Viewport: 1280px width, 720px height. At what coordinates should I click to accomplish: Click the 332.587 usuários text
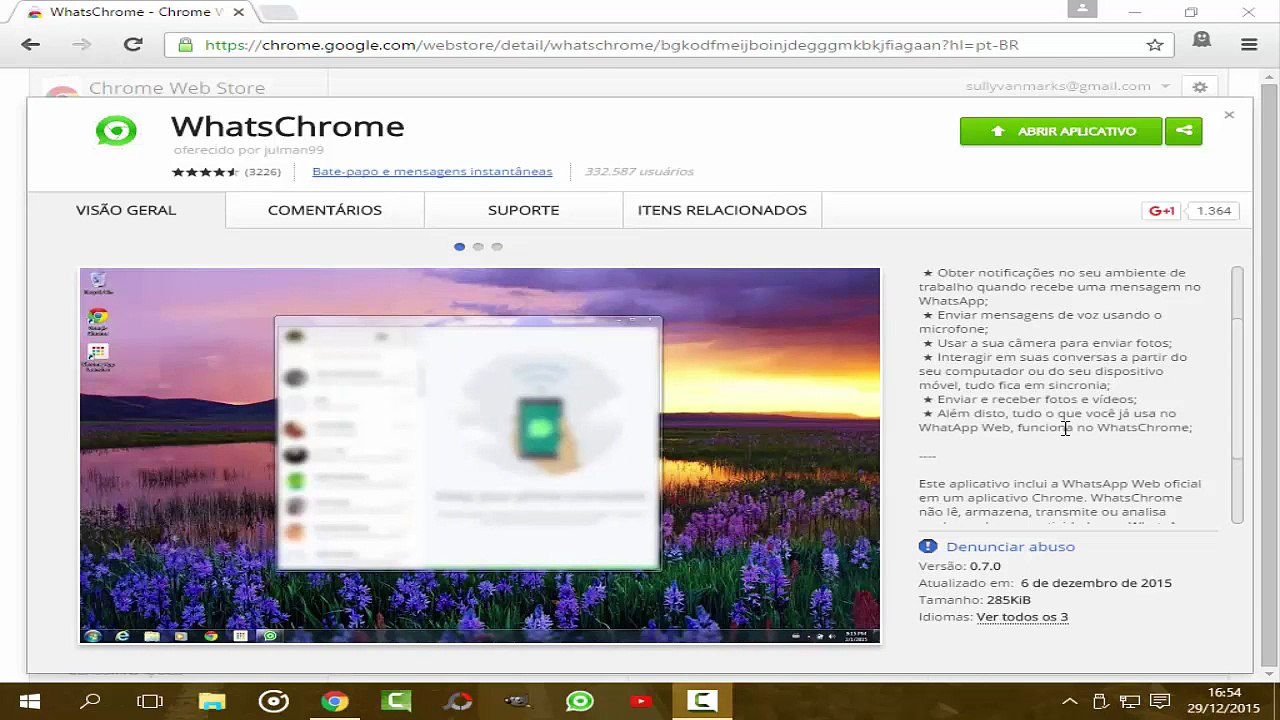click(x=639, y=171)
